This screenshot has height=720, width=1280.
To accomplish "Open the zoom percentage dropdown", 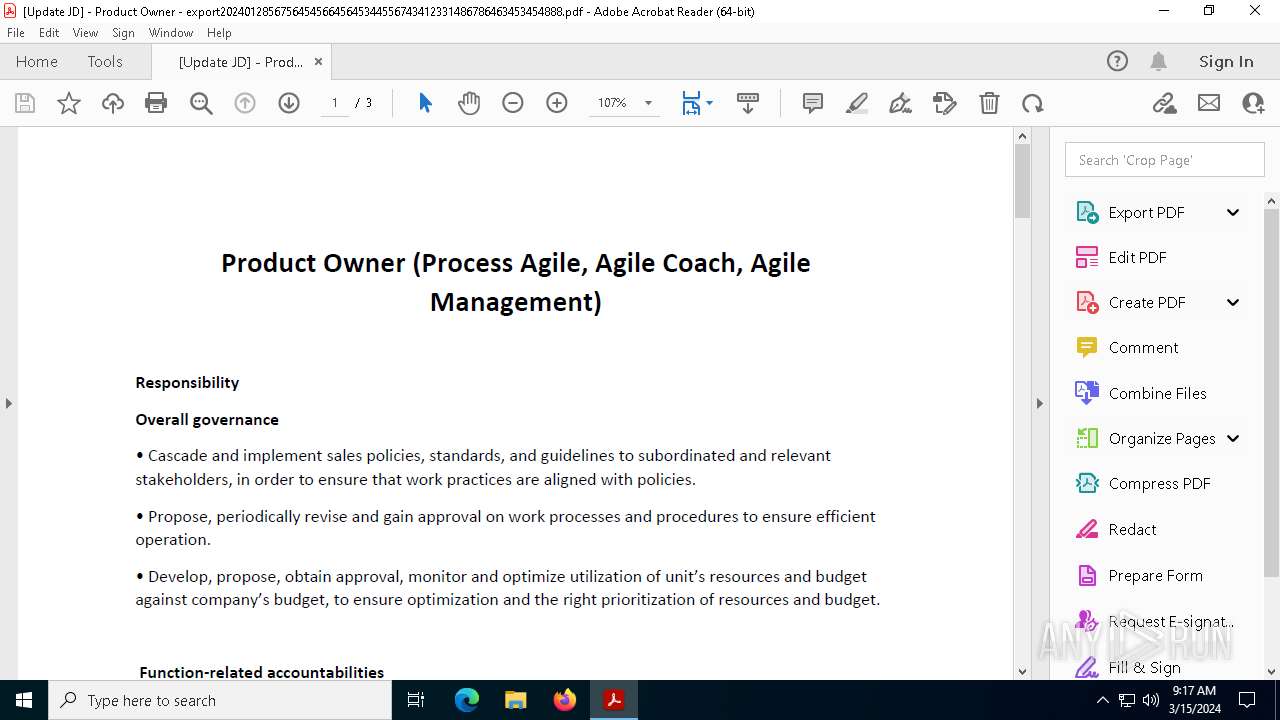I will point(648,103).
